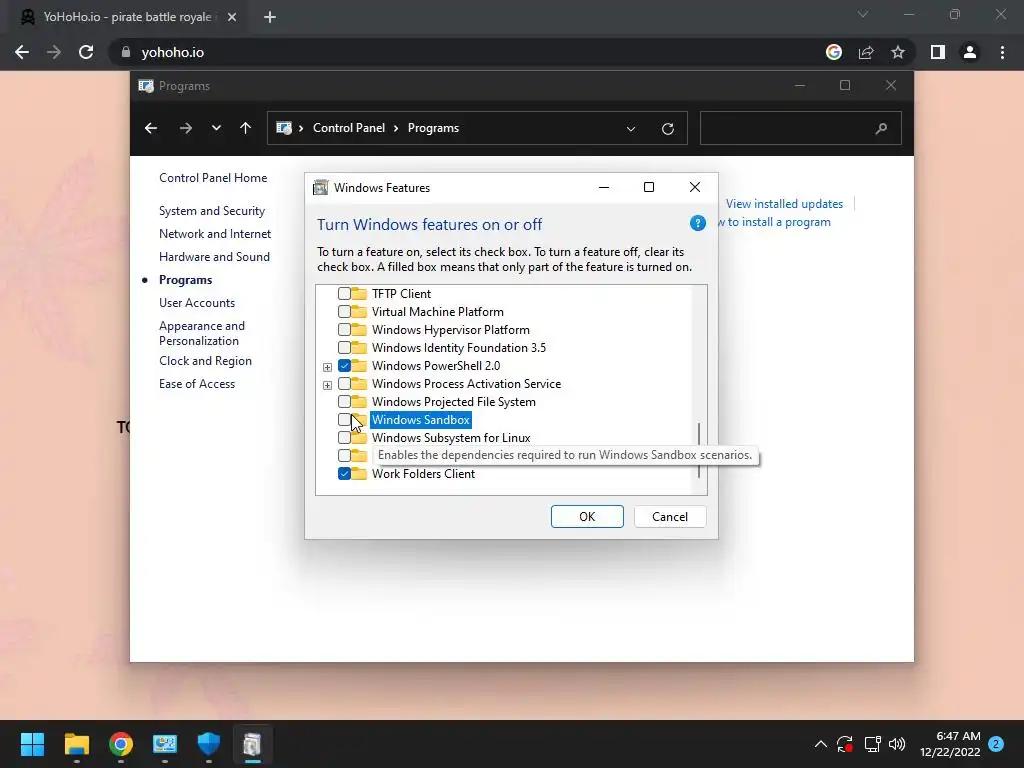Image resolution: width=1024 pixels, height=768 pixels.
Task: Open notification center badge
Action: tap(996, 744)
